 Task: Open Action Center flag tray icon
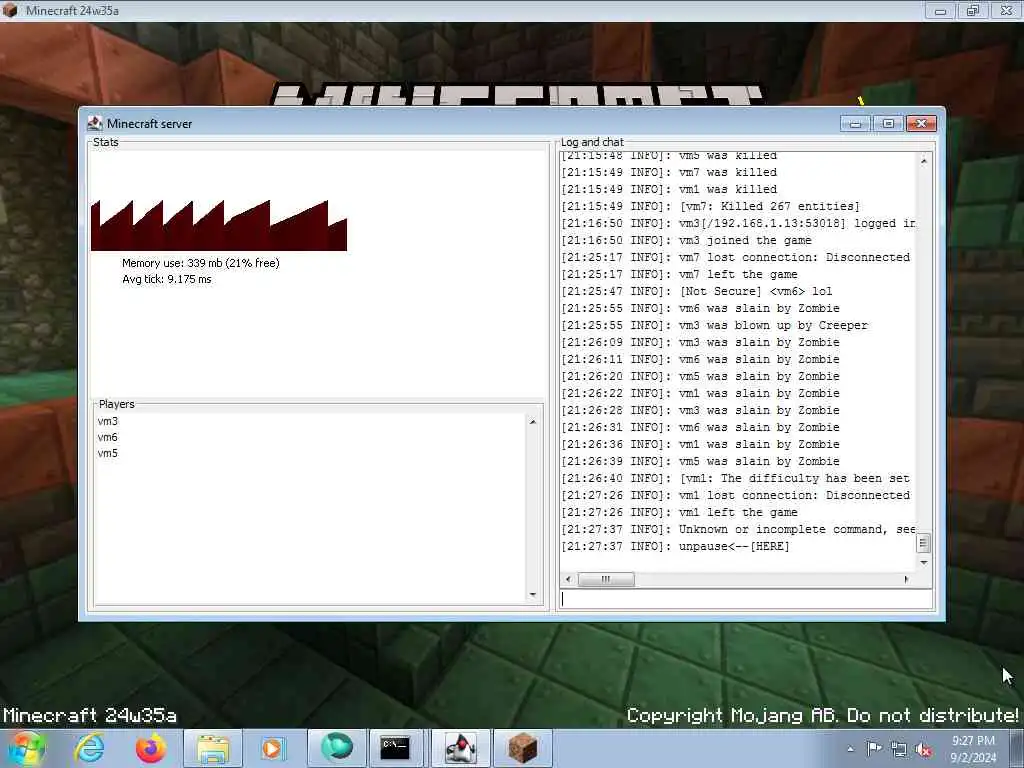point(874,748)
